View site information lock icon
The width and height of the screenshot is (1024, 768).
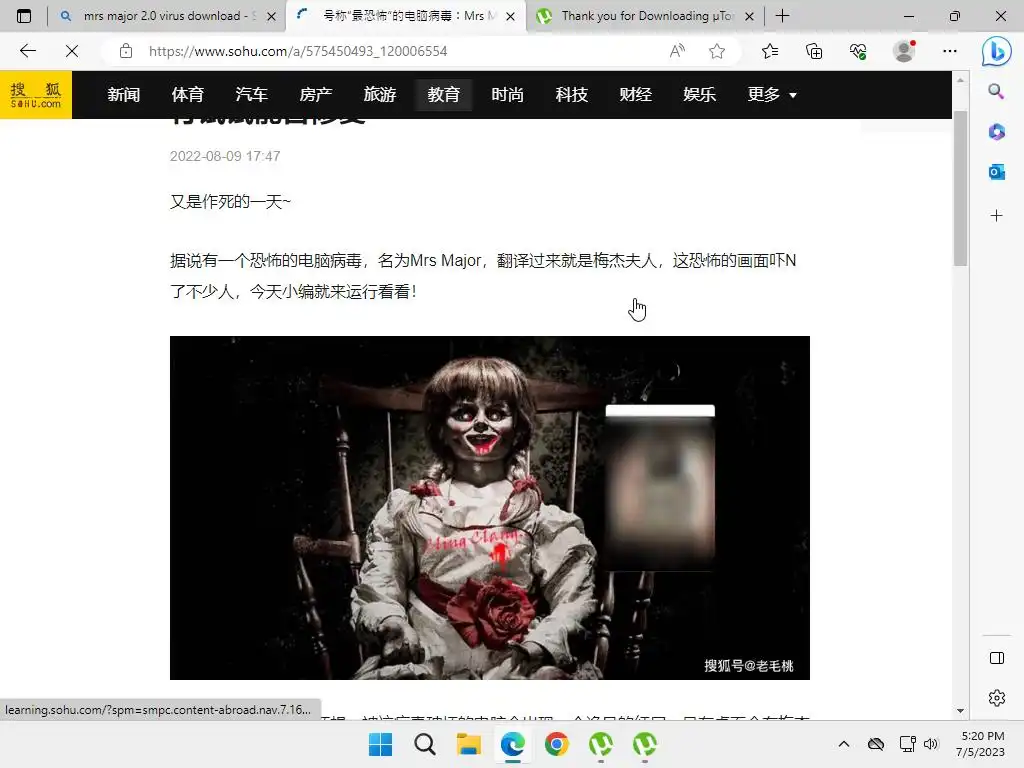tap(126, 51)
